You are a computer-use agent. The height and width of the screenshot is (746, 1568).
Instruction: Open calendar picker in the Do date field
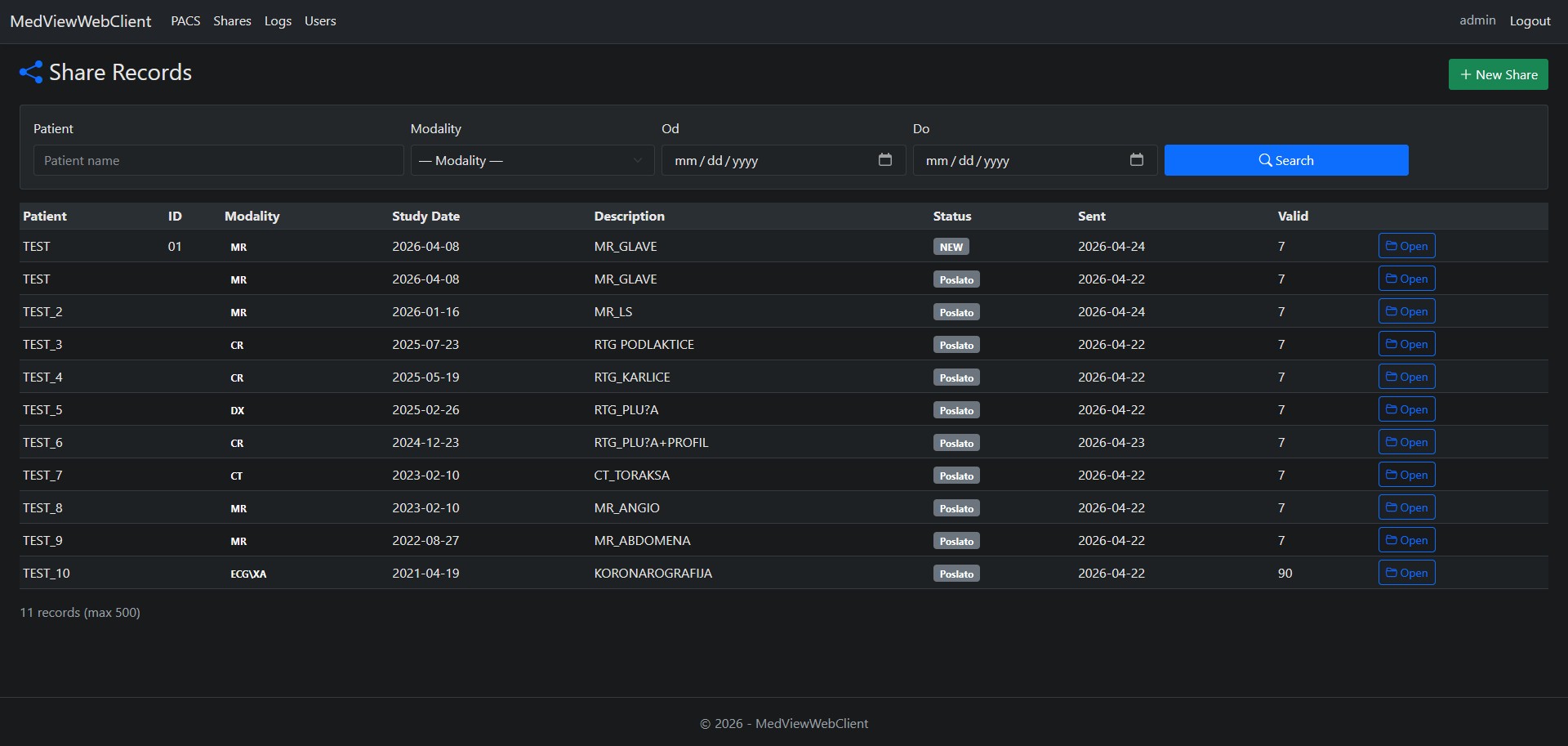[1137, 159]
